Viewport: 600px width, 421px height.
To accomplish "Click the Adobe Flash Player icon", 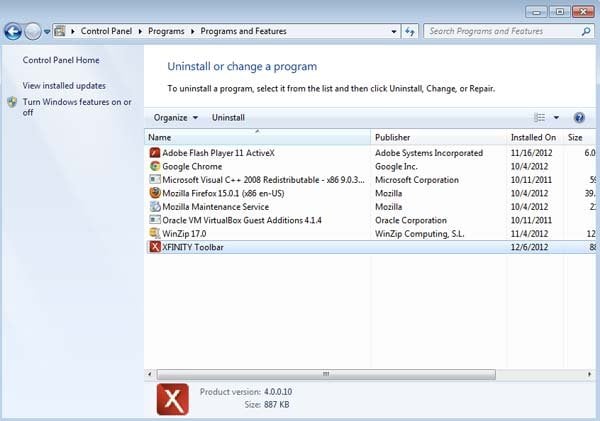I will pos(155,153).
